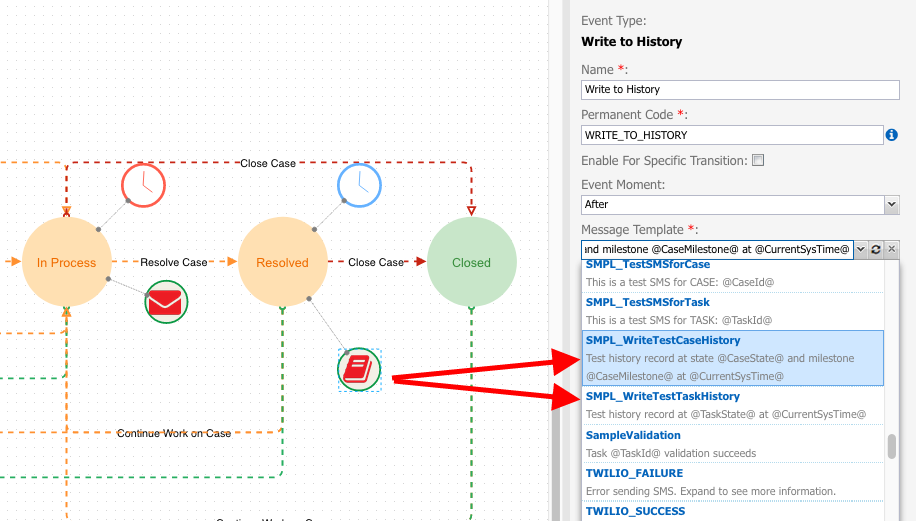This screenshot has height=521, width=916.
Task: Expand the Message Template dropdown arrow
Action: (x=861, y=249)
